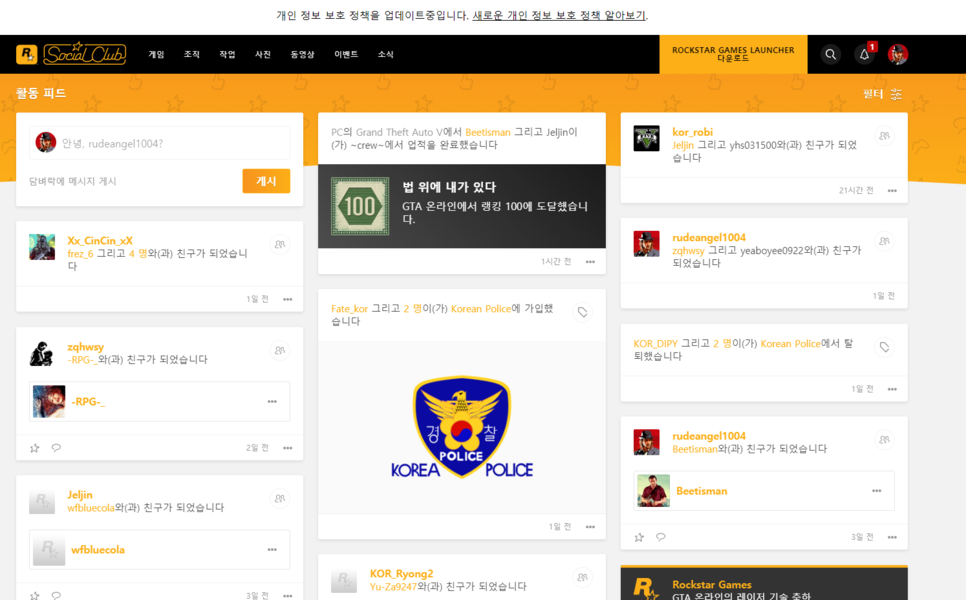Comment on the zqhwsy post
966x600 pixels.
coord(56,448)
